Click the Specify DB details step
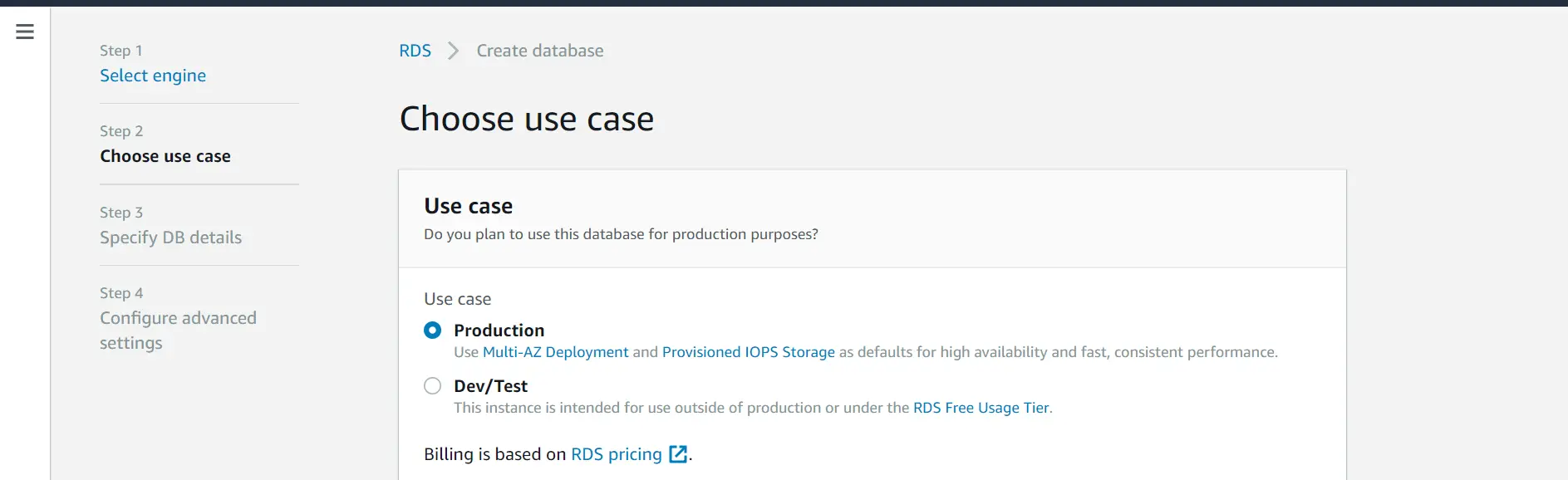 pos(170,238)
